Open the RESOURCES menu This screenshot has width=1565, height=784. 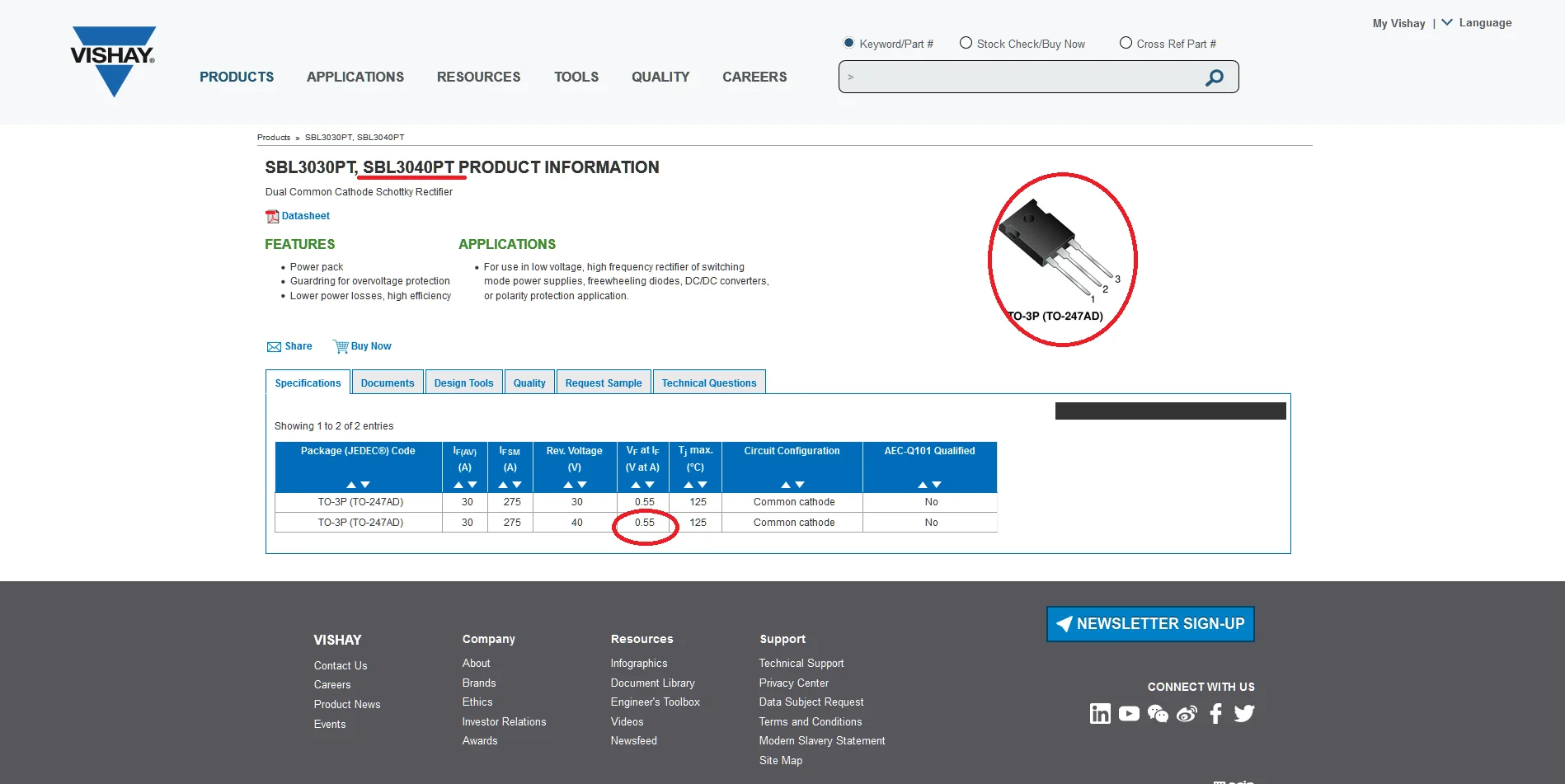pos(479,77)
